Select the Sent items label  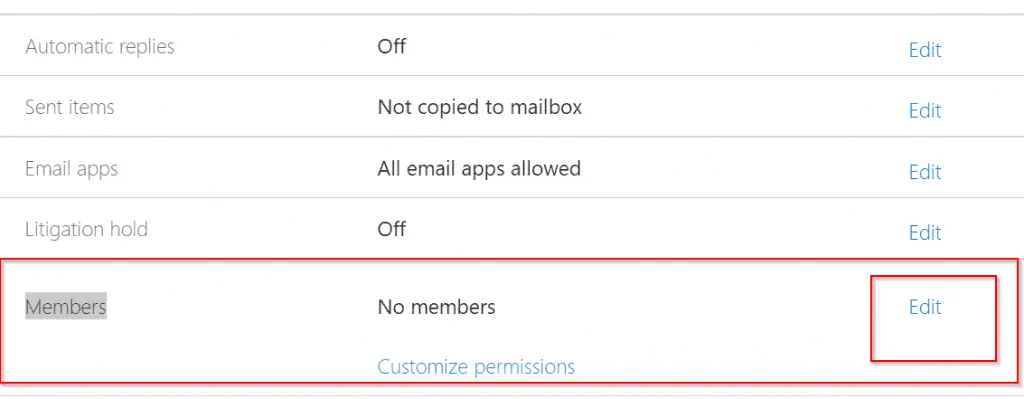click(70, 107)
